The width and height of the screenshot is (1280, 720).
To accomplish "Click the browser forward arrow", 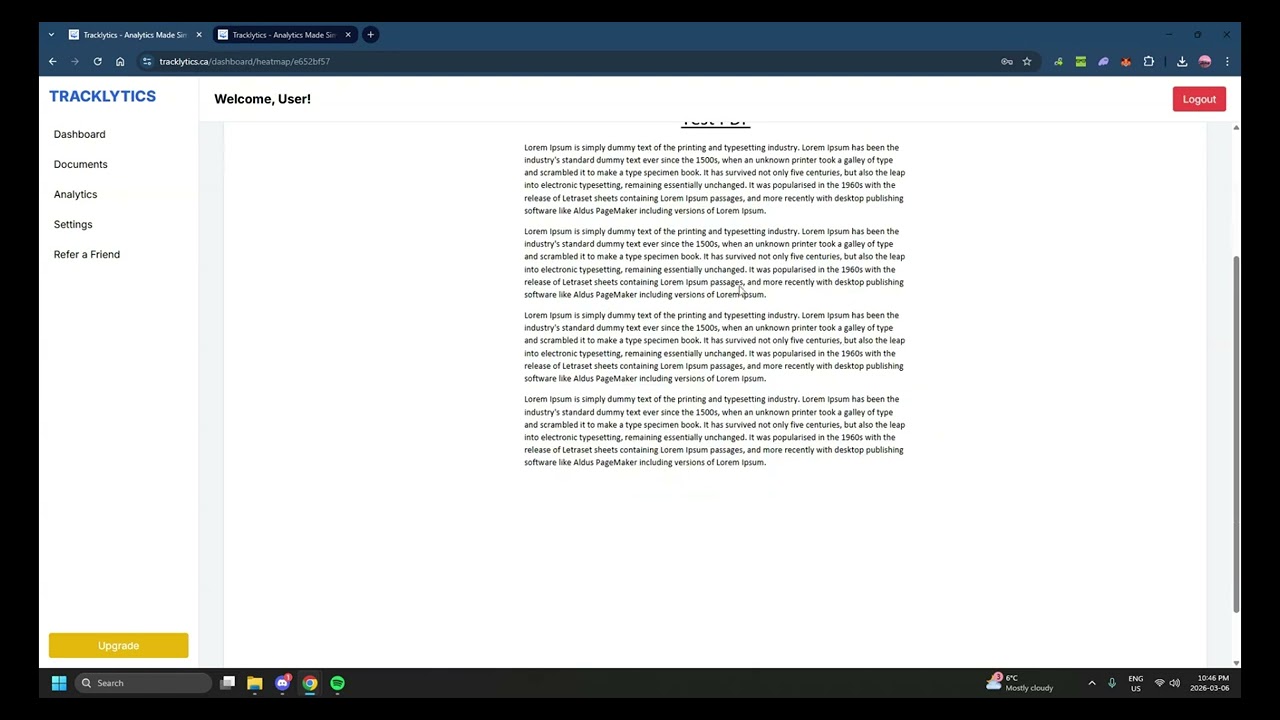I will tap(75, 61).
